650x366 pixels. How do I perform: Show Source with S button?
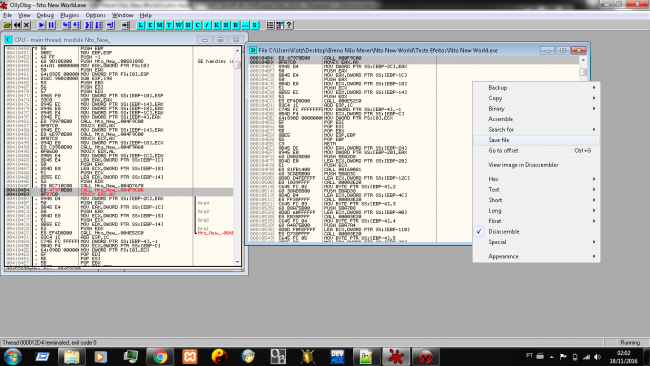(255, 25)
